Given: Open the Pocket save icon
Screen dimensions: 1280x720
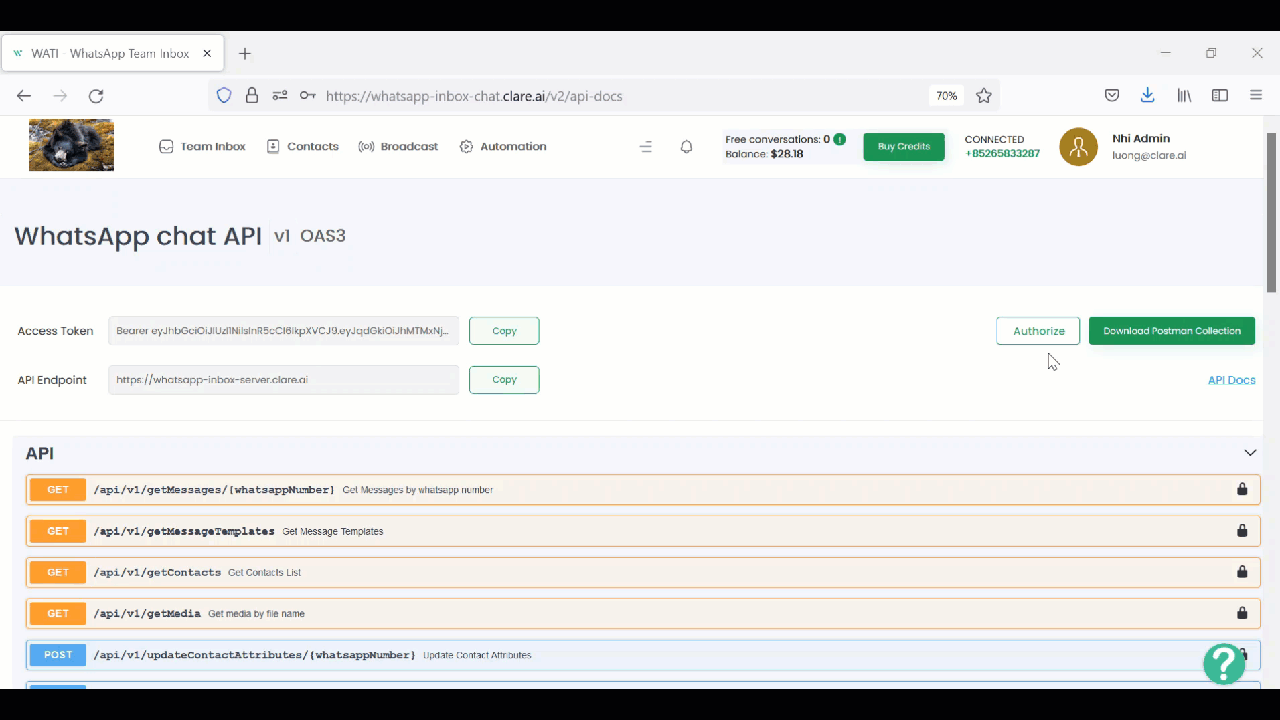Looking at the screenshot, I should click(1112, 96).
